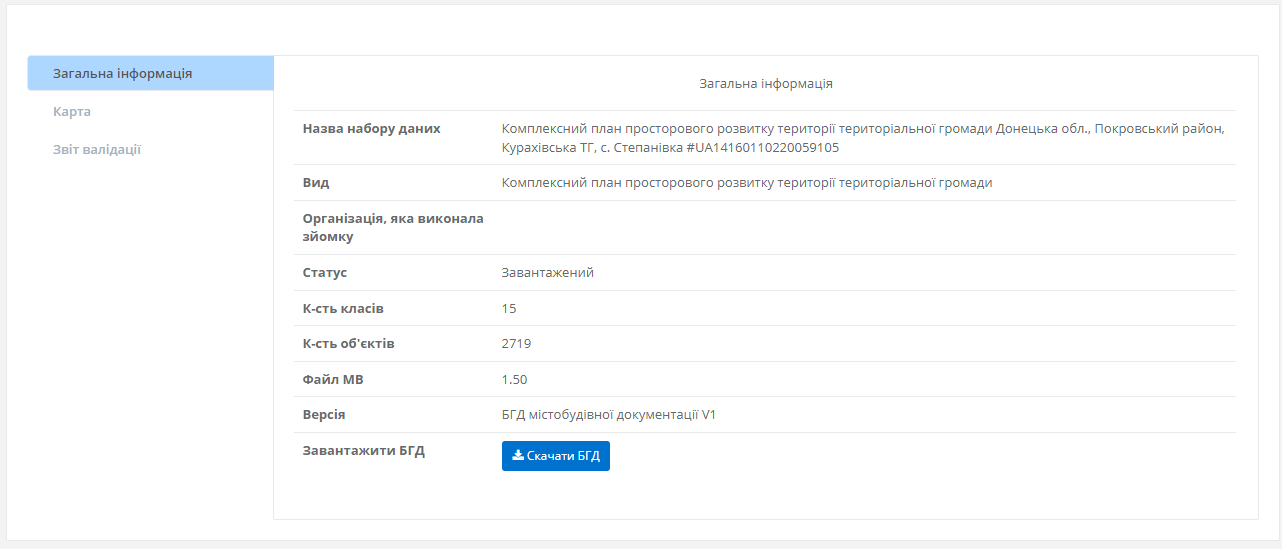Open the Карта tab in sidebar

(x=72, y=111)
